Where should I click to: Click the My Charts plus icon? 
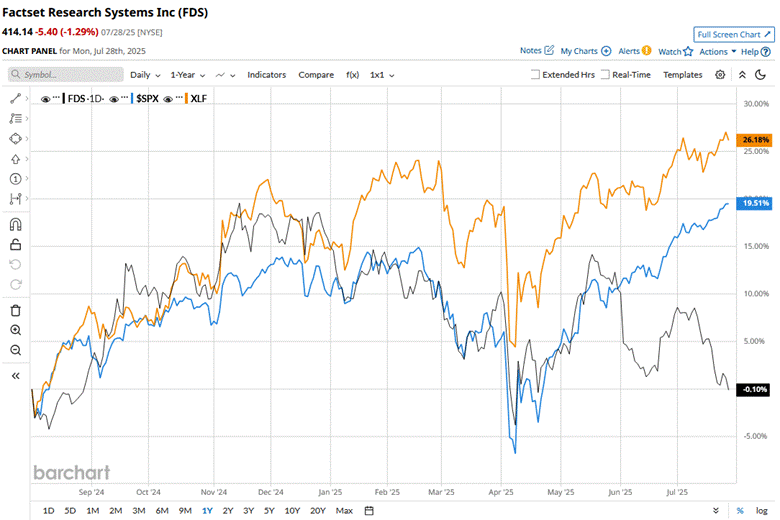tap(606, 51)
